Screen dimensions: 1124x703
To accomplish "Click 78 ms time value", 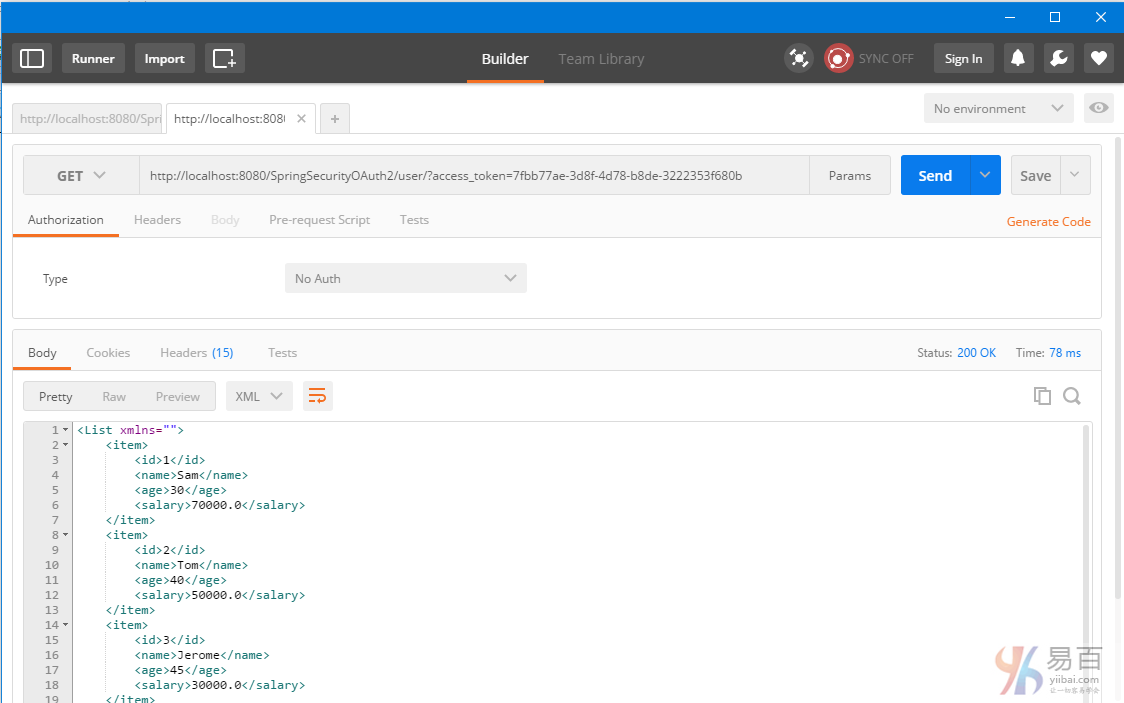I will point(1065,353).
